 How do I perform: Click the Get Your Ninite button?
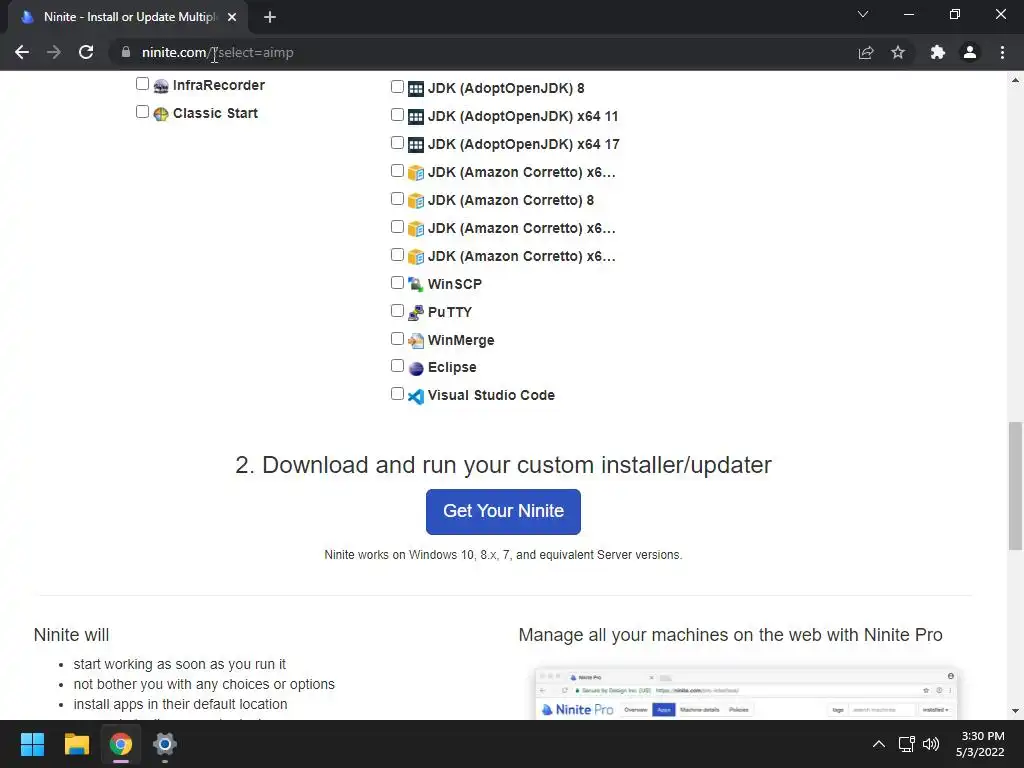(503, 511)
